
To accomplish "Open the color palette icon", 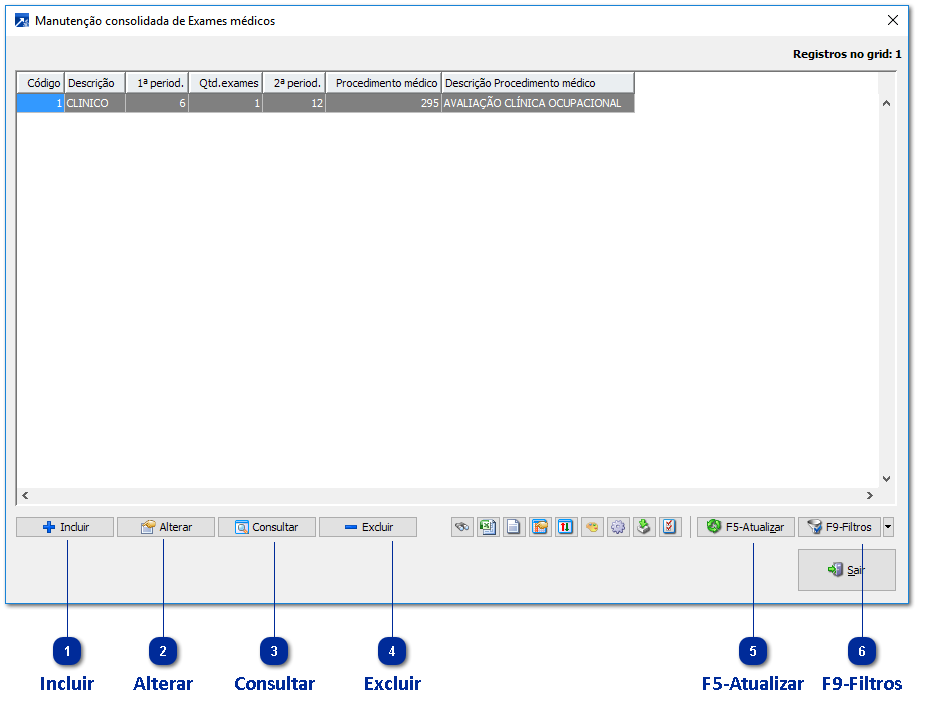I will (x=591, y=527).
